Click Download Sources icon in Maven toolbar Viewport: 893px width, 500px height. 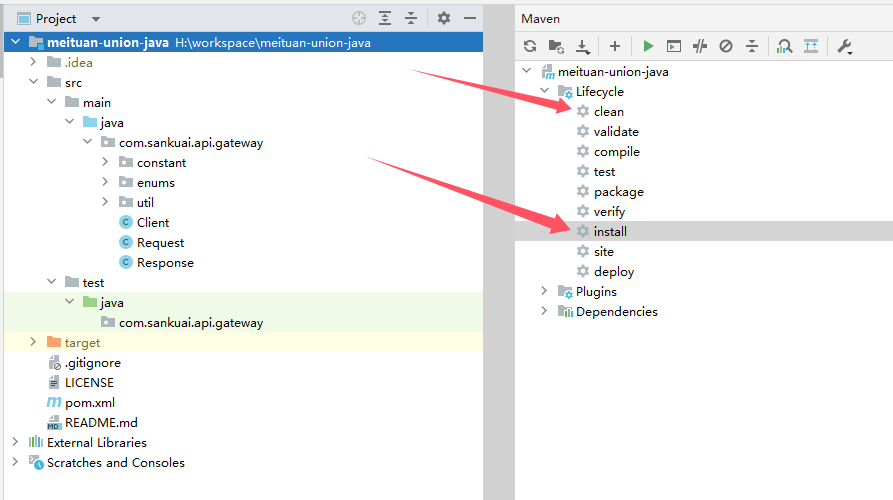click(583, 46)
